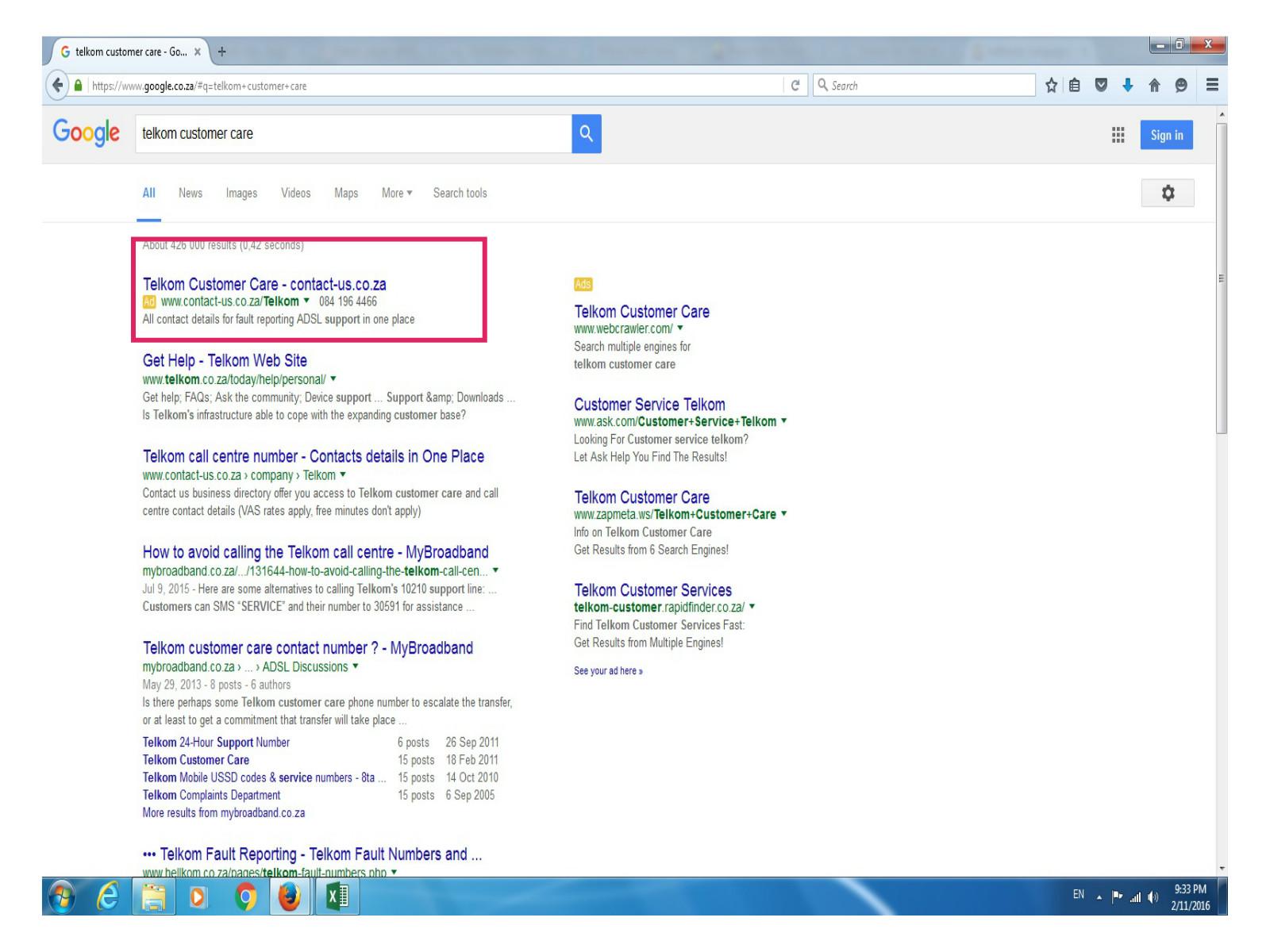This screenshot has height=952, width=1270.
Task: Click the site security padlock icon
Action: pos(78,86)
